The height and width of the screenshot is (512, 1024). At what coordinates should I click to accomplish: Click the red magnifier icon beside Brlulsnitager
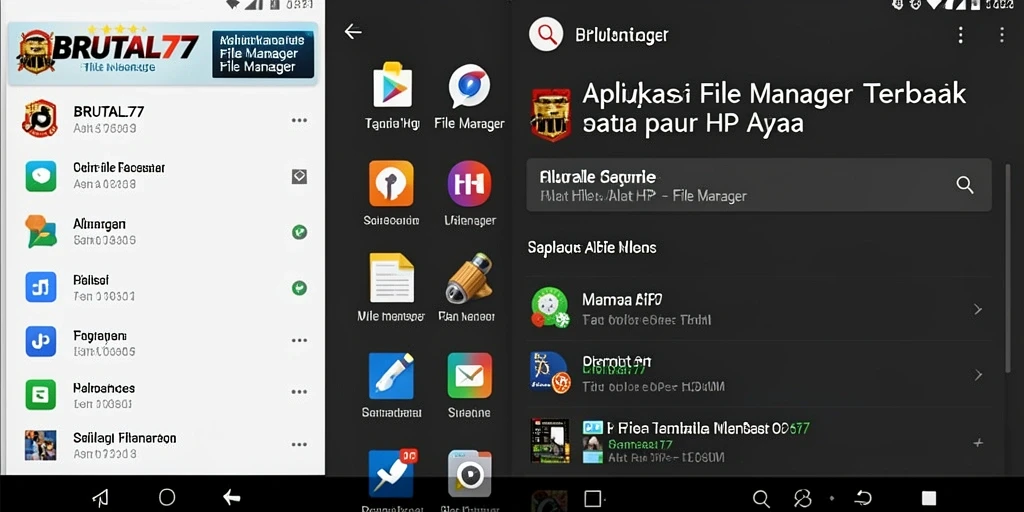click(x=546, y=34)
